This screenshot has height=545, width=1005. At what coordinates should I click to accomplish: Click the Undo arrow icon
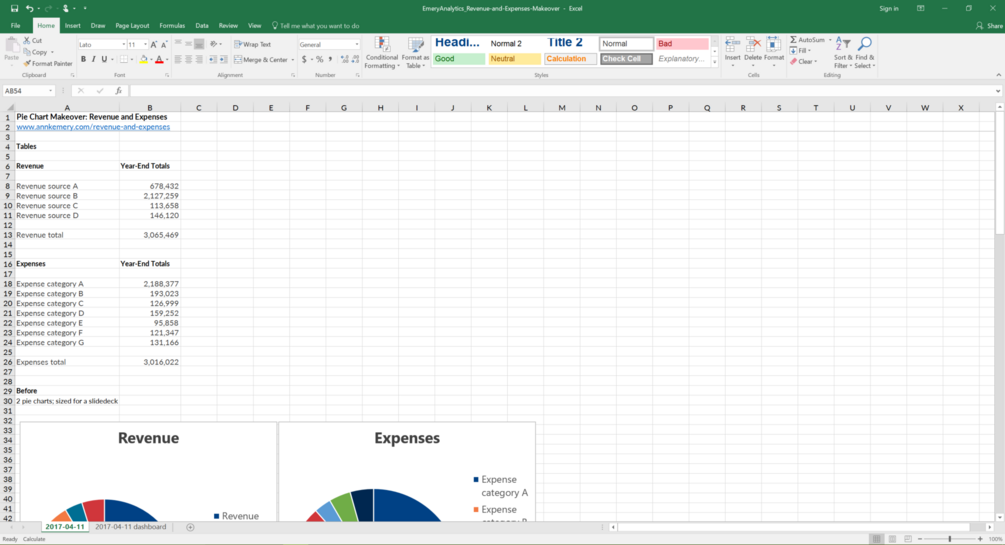coord(29,8)
